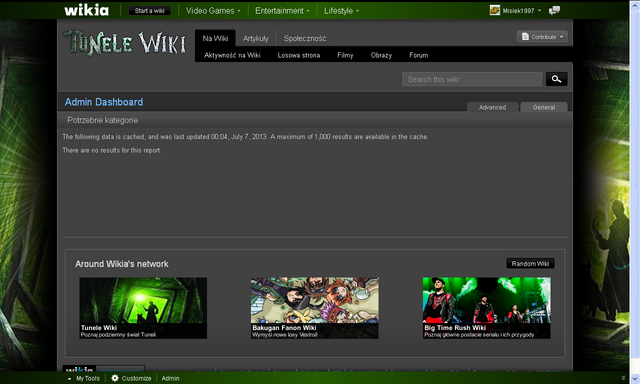This screenshot has height=384, width=640.
Task: Open the Obrazy menu item
Action: point(381,55)
